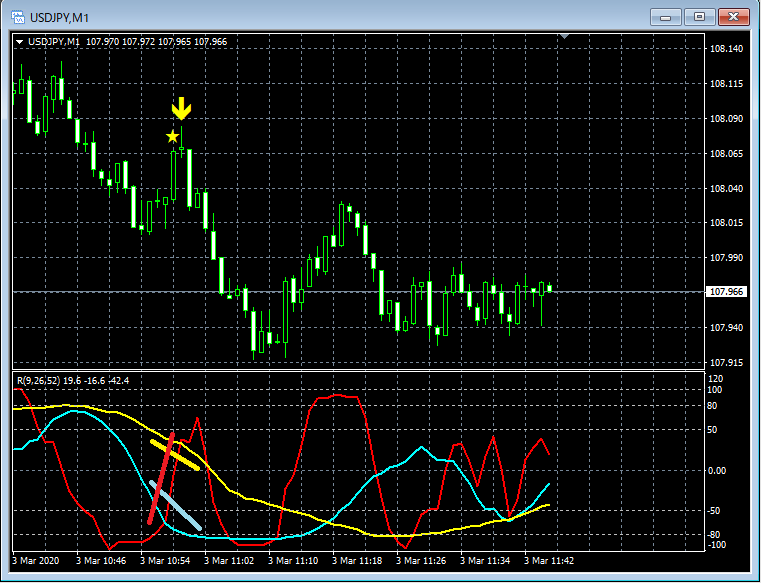
Task: Close the USDJPY,M1 chart window
Action: pyautogui.click(x=733, y=17)
